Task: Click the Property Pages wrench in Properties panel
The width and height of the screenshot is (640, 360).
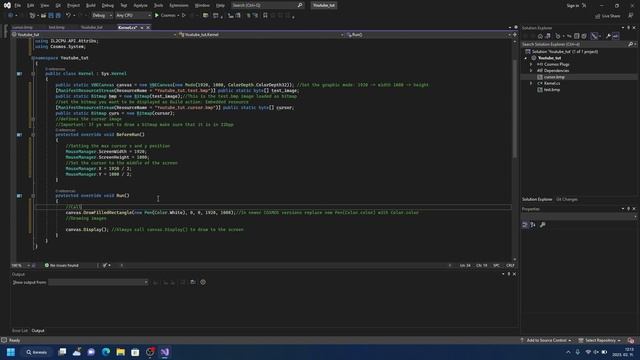Action: point(543,225)
